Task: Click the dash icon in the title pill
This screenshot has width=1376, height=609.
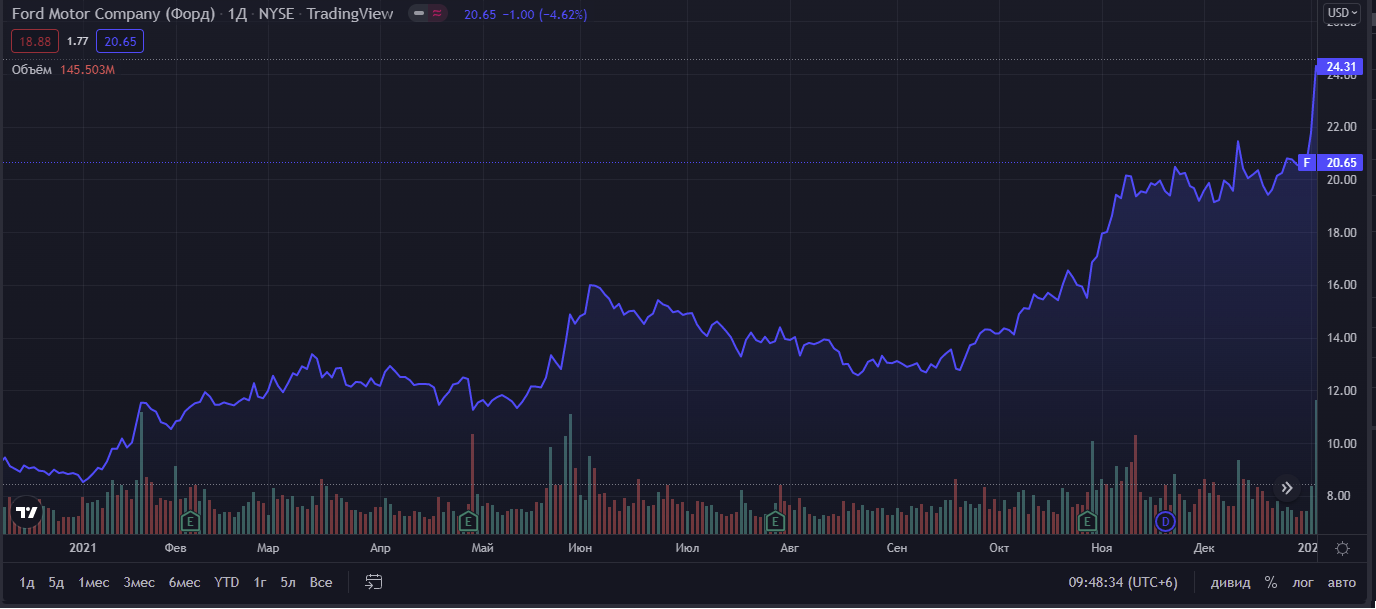Action: coord(420,15)
